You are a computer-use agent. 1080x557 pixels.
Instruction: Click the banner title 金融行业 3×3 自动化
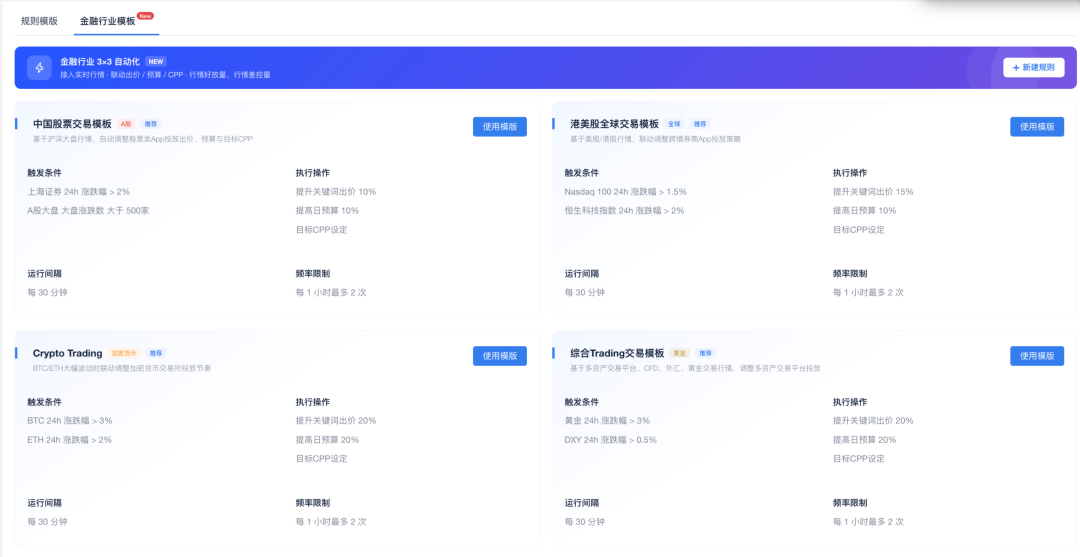click(x=100, y=61)
